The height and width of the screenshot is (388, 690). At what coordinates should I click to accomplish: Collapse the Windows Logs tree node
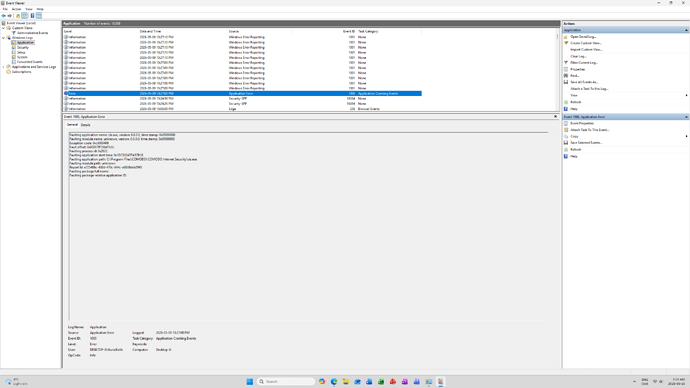4,38
